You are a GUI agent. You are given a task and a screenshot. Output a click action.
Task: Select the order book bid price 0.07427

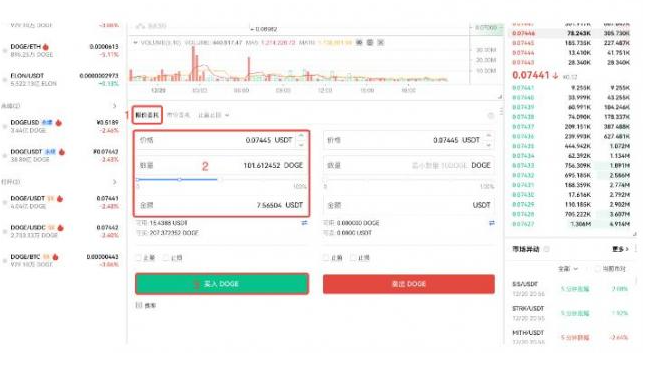pos(523,224)
